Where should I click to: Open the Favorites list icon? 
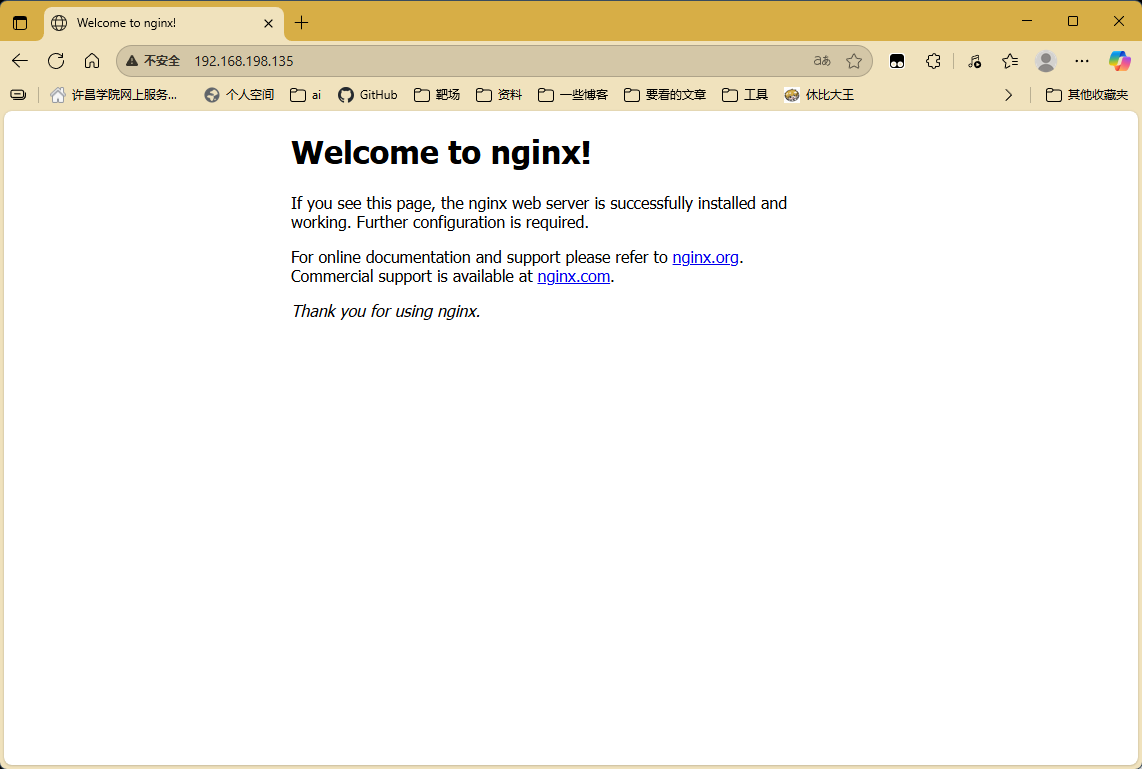(1010, 61)
